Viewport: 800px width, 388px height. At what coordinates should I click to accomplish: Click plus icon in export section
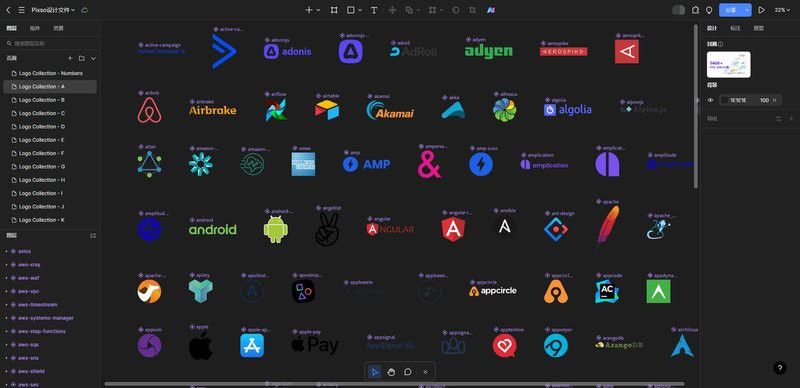(x=791, y=118)
